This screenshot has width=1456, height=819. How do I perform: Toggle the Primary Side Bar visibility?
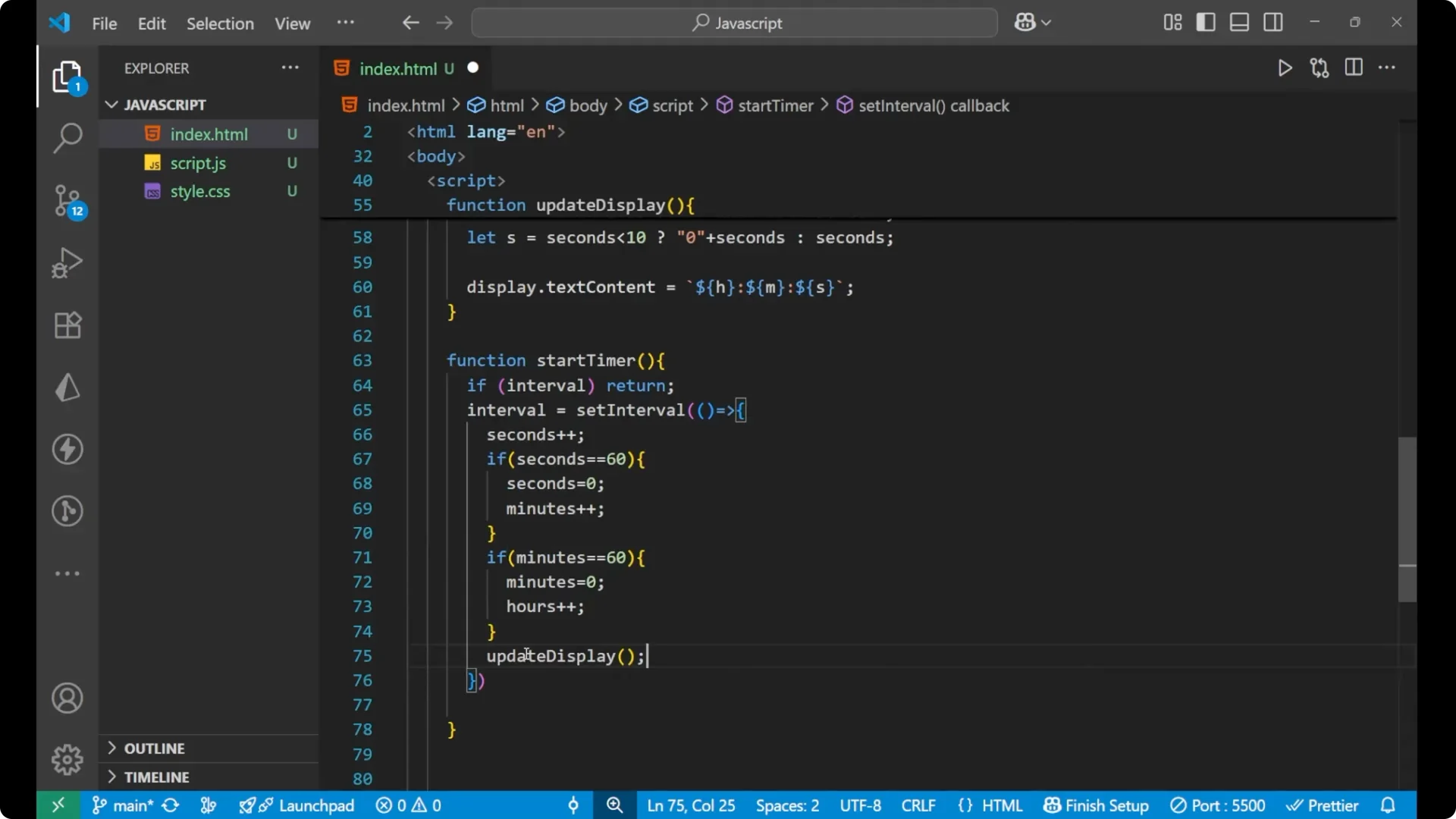(x=1206, y=22)
